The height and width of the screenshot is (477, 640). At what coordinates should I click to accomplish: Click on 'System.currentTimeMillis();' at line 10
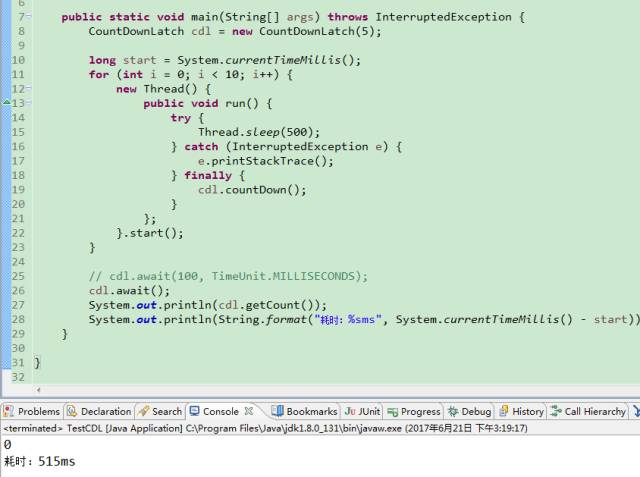coord(269,60)
